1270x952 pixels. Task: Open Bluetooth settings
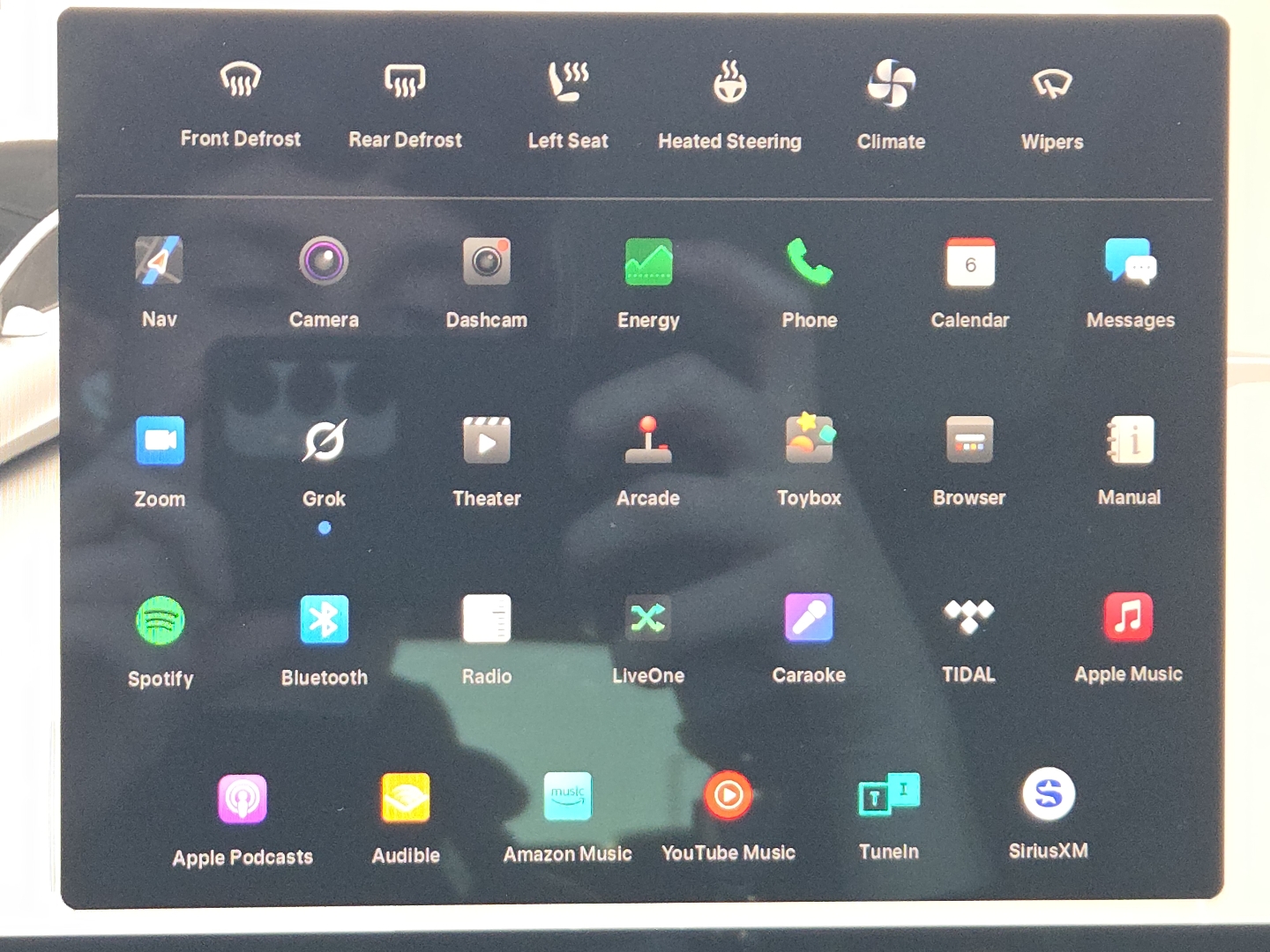point(324,620)
